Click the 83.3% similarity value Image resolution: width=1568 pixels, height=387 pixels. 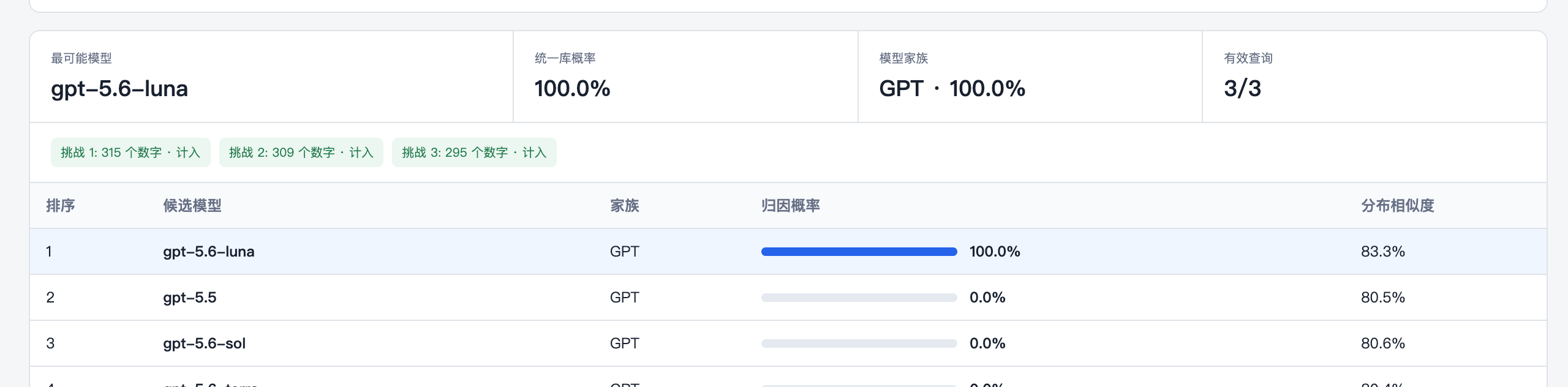click(1383, 252)
